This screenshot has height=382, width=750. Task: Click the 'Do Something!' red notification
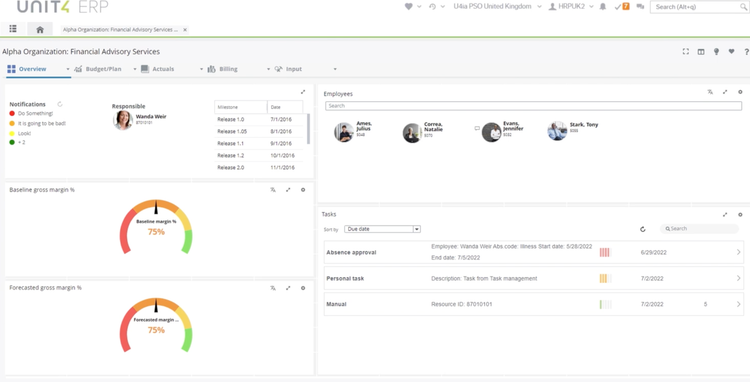(32, 113)
